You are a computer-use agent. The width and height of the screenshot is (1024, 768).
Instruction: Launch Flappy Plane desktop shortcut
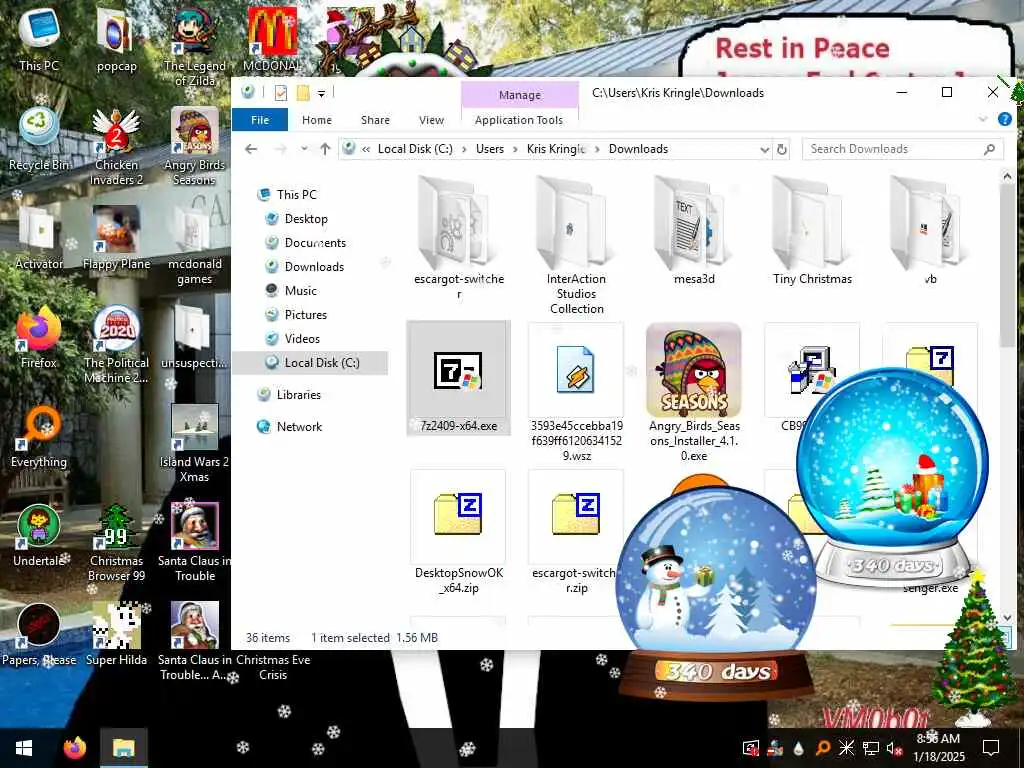[x=116, y=238]
